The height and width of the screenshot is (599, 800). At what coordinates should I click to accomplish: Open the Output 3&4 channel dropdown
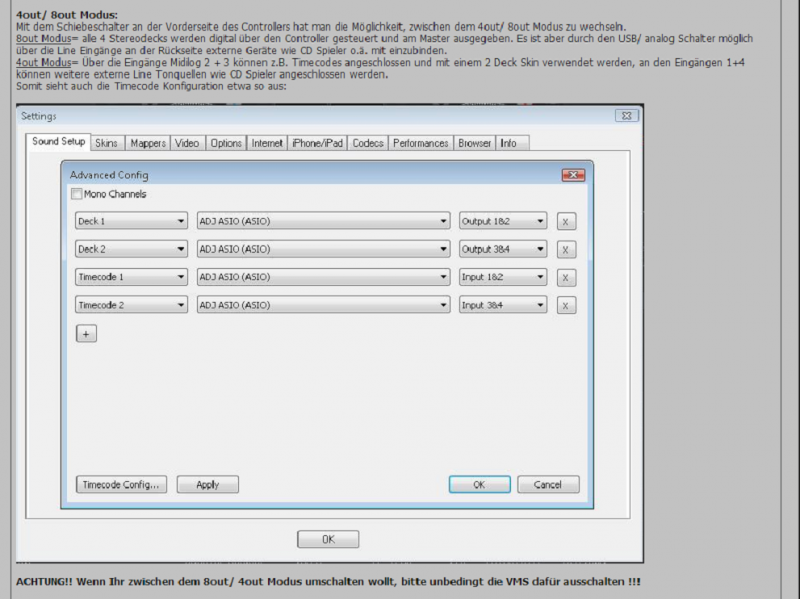click(503, 249)
